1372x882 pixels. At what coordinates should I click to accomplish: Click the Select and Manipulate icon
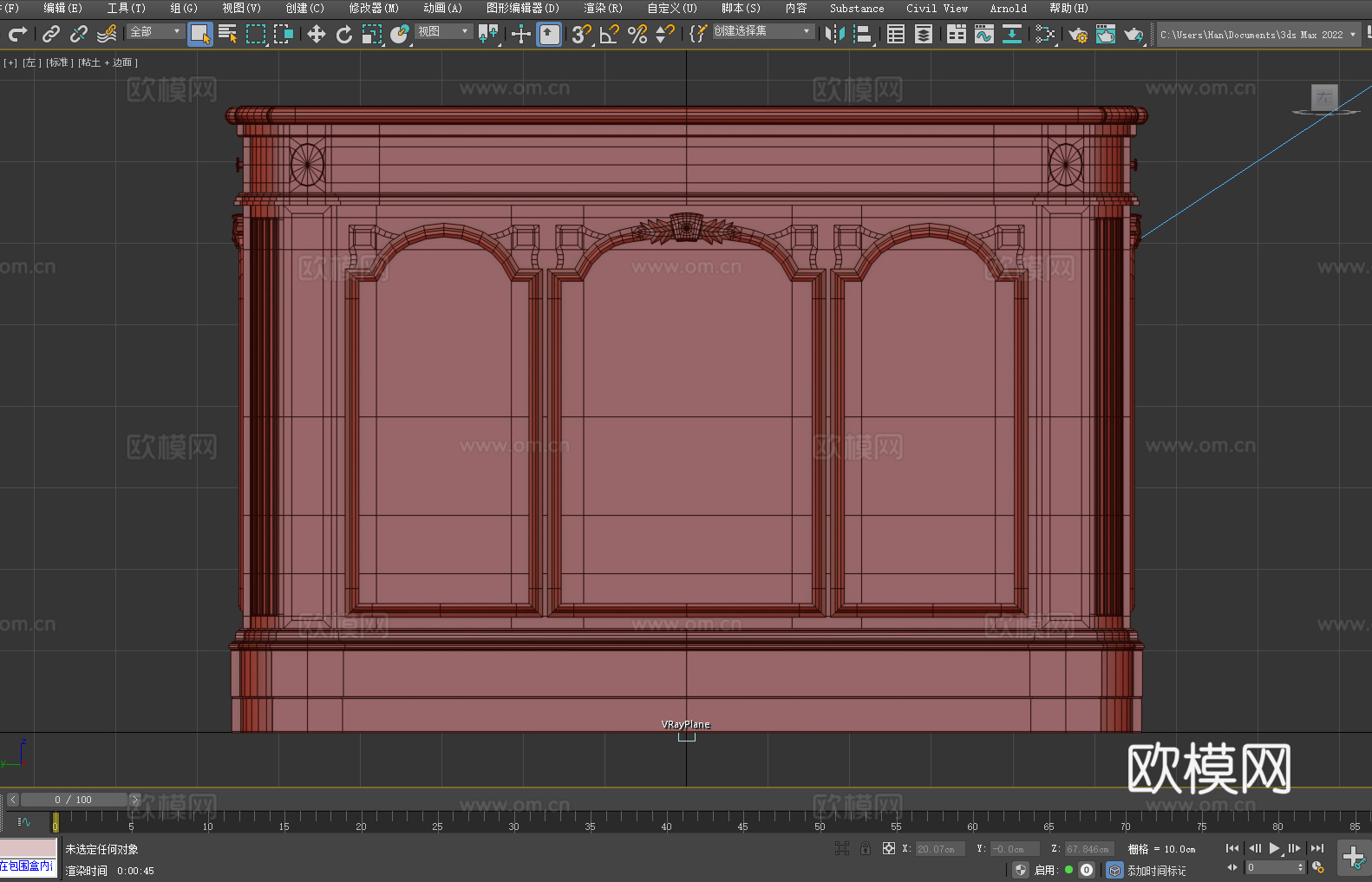(521, 34)
